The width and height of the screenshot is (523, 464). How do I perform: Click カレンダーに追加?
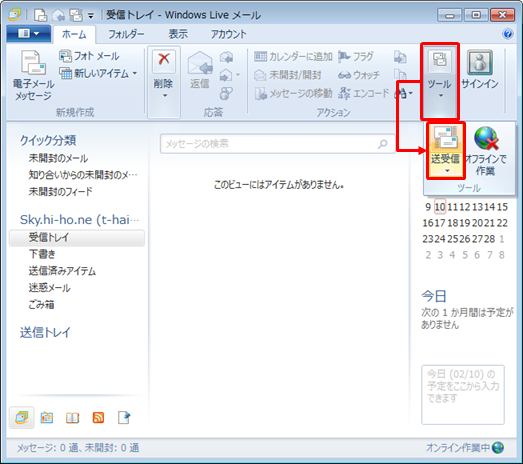(293, 57)
